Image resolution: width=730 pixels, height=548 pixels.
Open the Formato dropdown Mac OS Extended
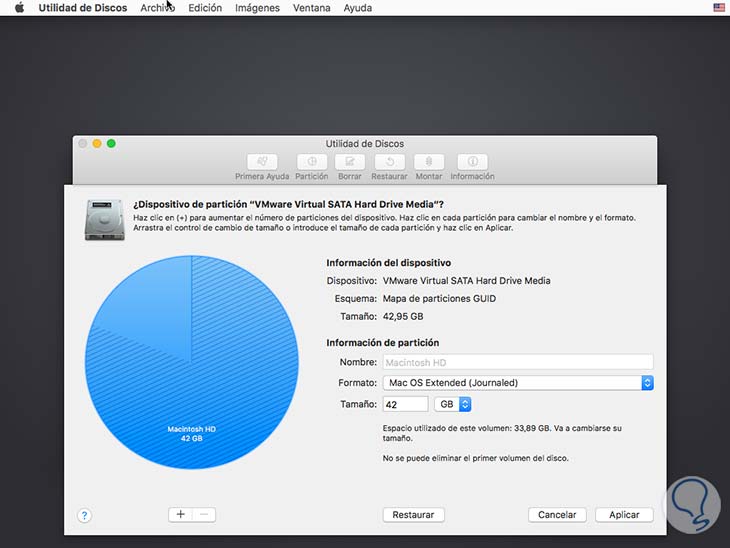tap(518, 383)
